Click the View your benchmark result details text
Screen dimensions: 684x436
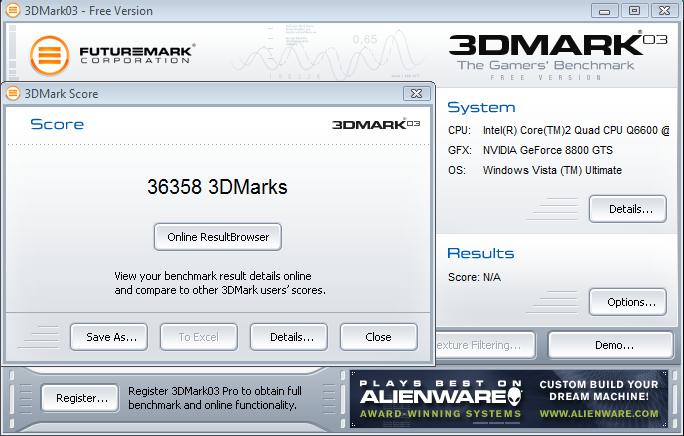(x=220, y=283)
